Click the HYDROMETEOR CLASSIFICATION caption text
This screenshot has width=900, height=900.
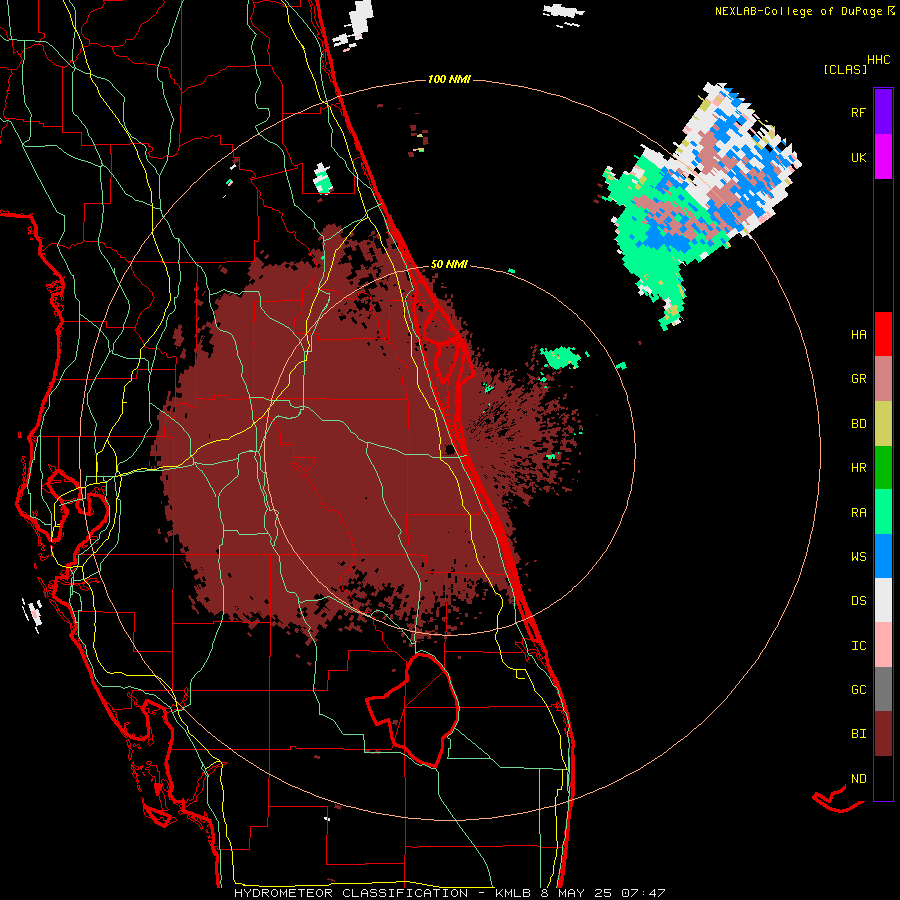coord(351,893)
